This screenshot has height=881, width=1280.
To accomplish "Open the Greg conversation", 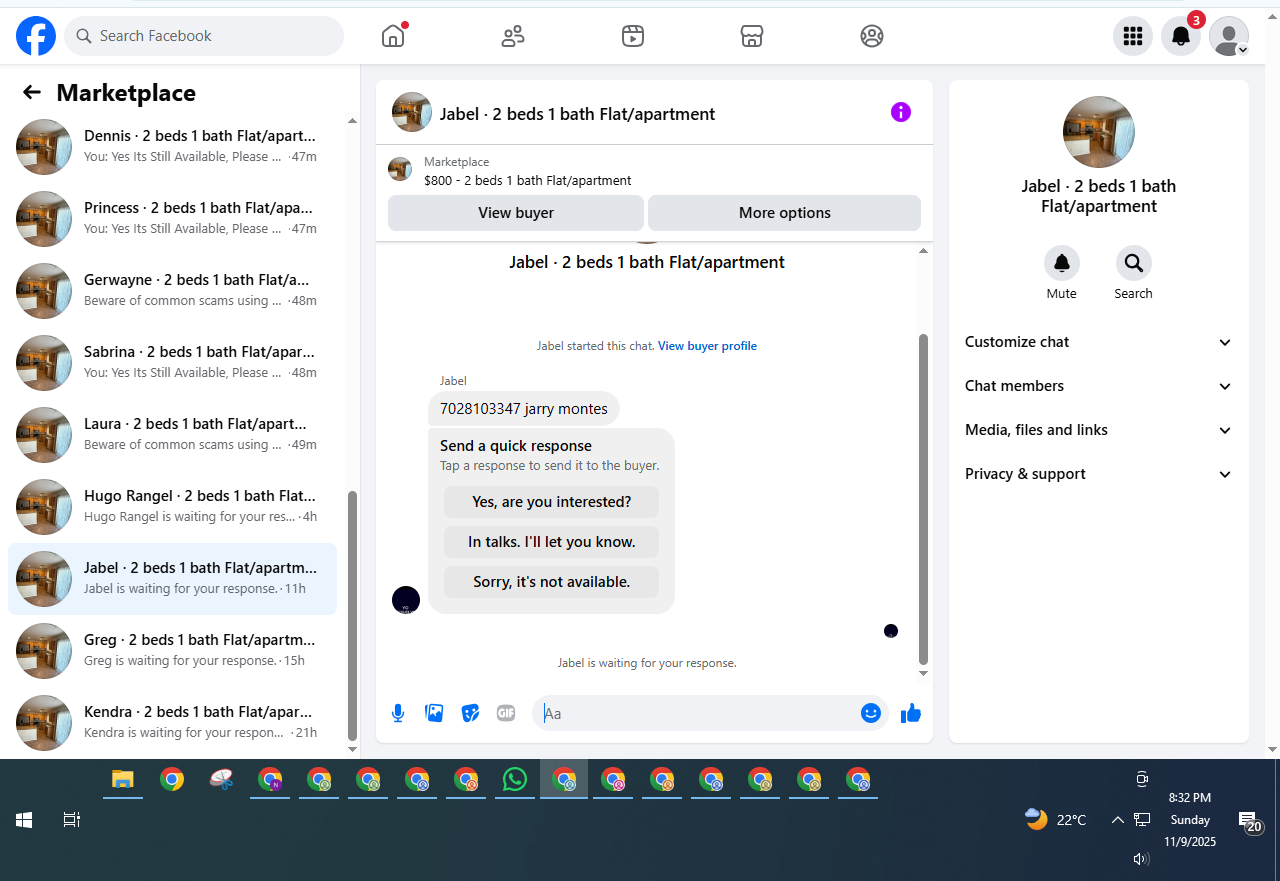I will 172,651.
